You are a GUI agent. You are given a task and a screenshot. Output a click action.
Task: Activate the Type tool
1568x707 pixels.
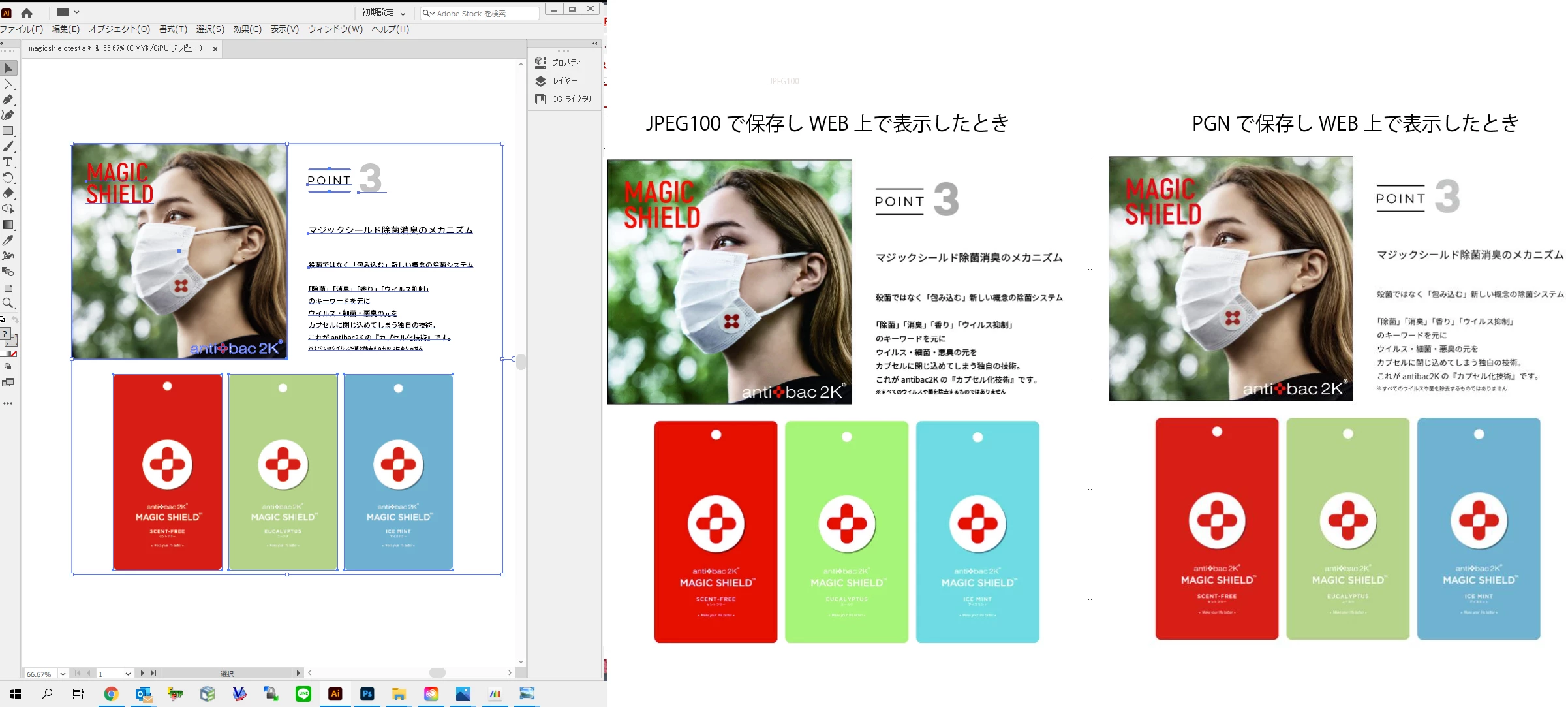click(x=8, y=163)
